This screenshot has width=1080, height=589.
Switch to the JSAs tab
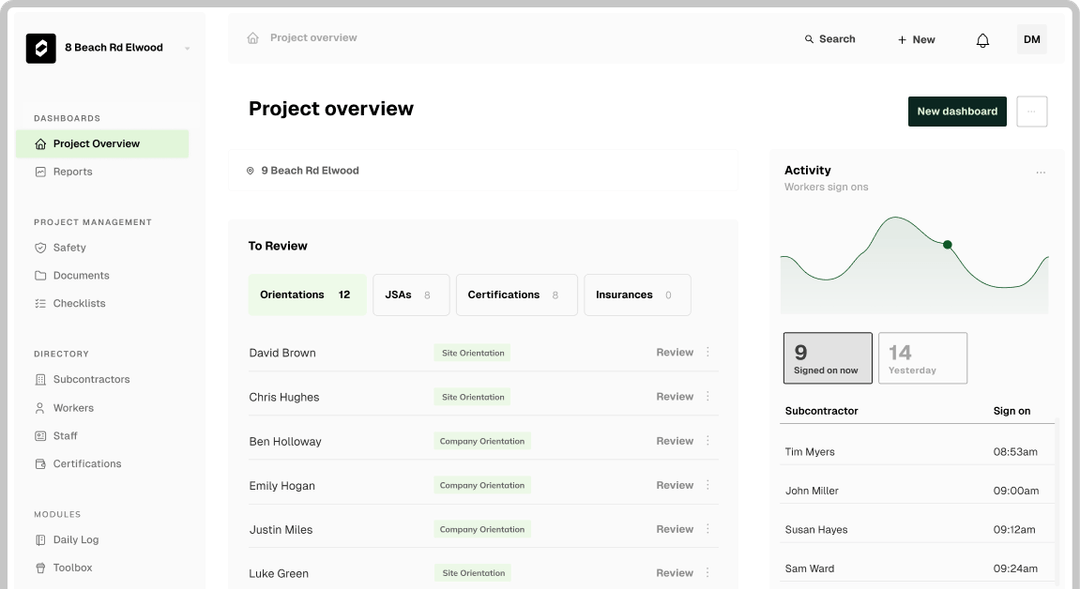410,294
